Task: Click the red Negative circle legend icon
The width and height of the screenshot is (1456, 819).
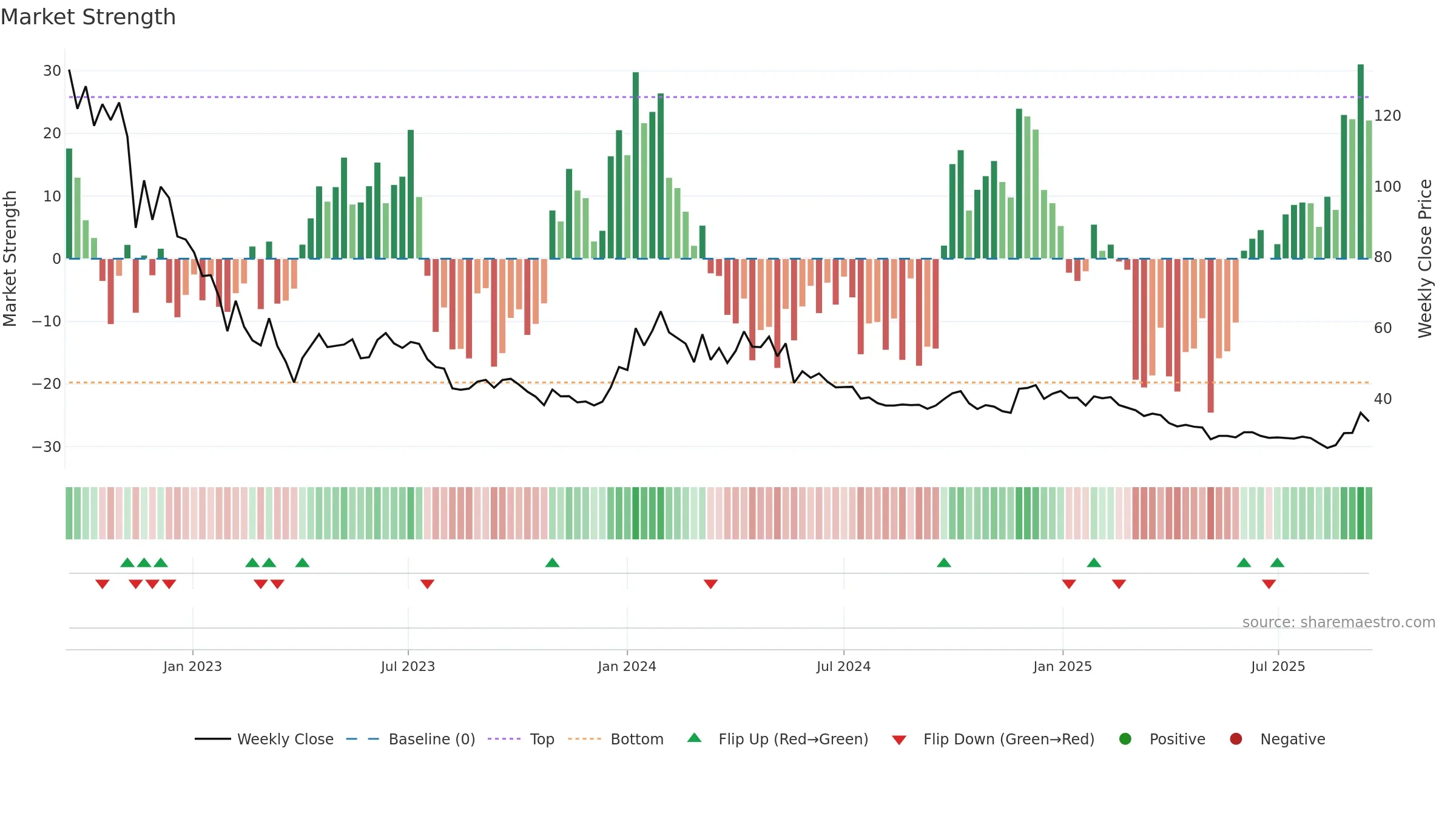Action: pyautogui.click(x=1236, y=739)
